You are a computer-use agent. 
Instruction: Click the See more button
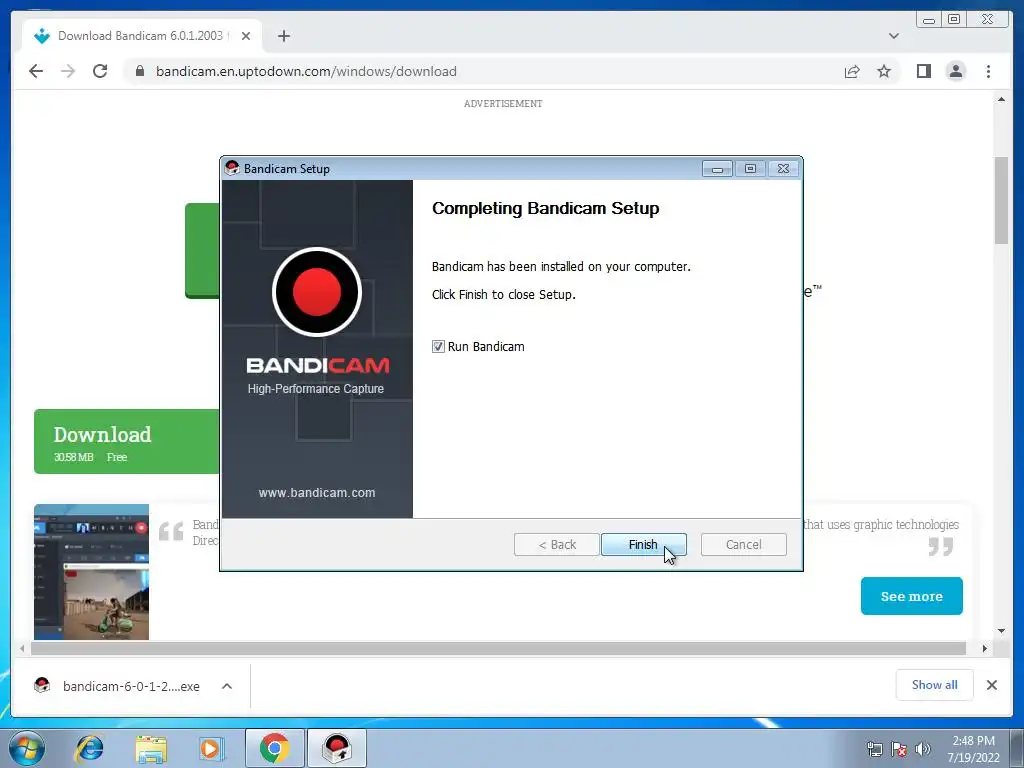(912, 596)
